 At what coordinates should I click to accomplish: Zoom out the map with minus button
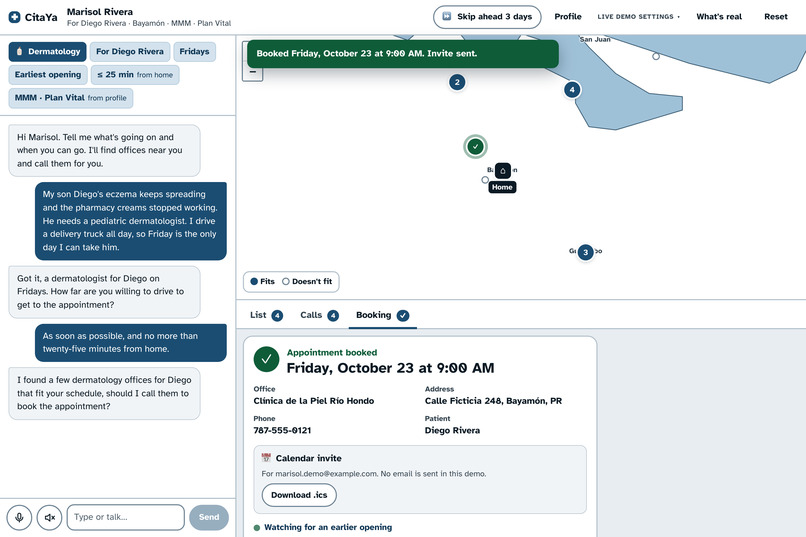point(252,72)
